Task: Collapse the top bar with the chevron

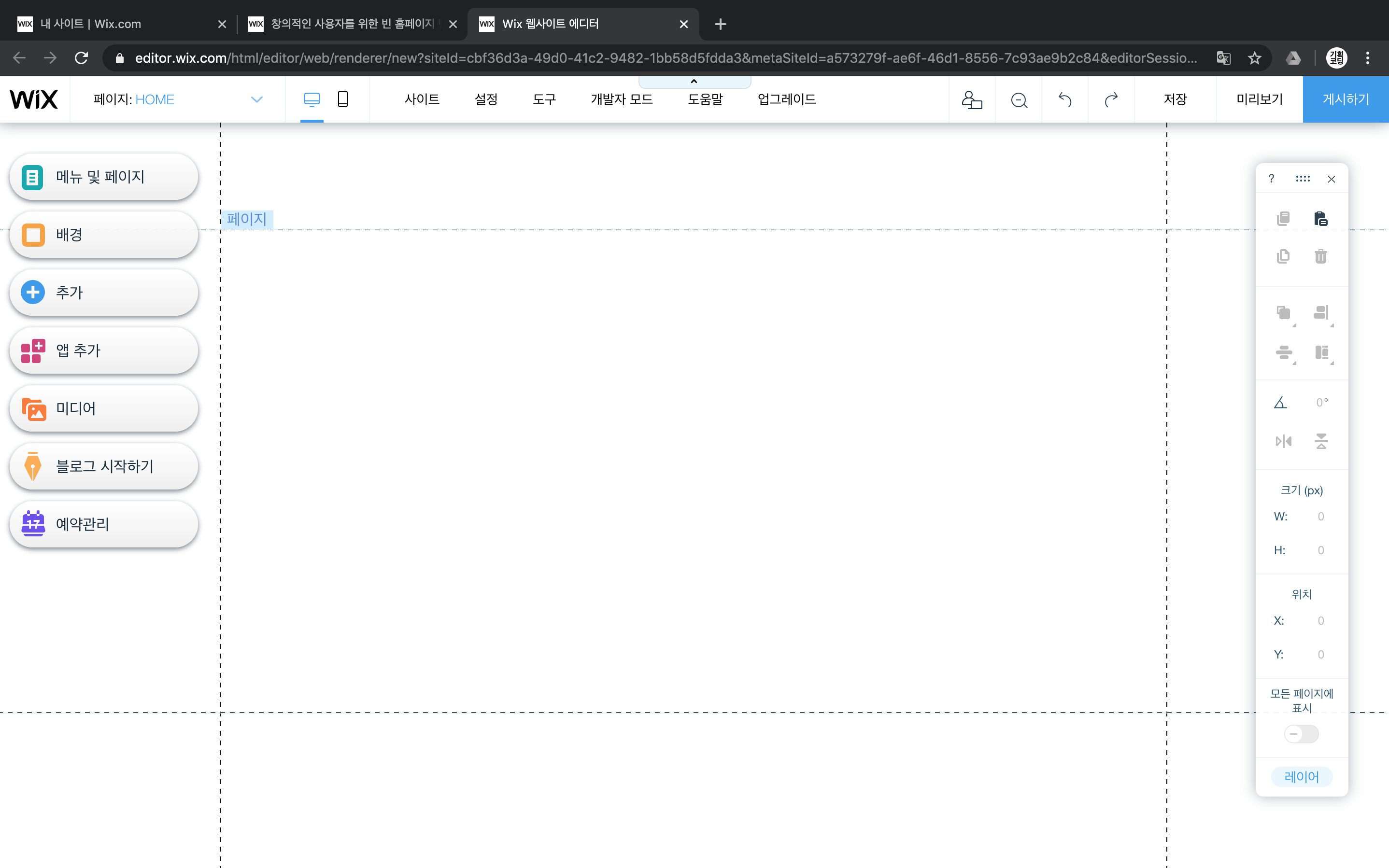Action: pos(694,82)
